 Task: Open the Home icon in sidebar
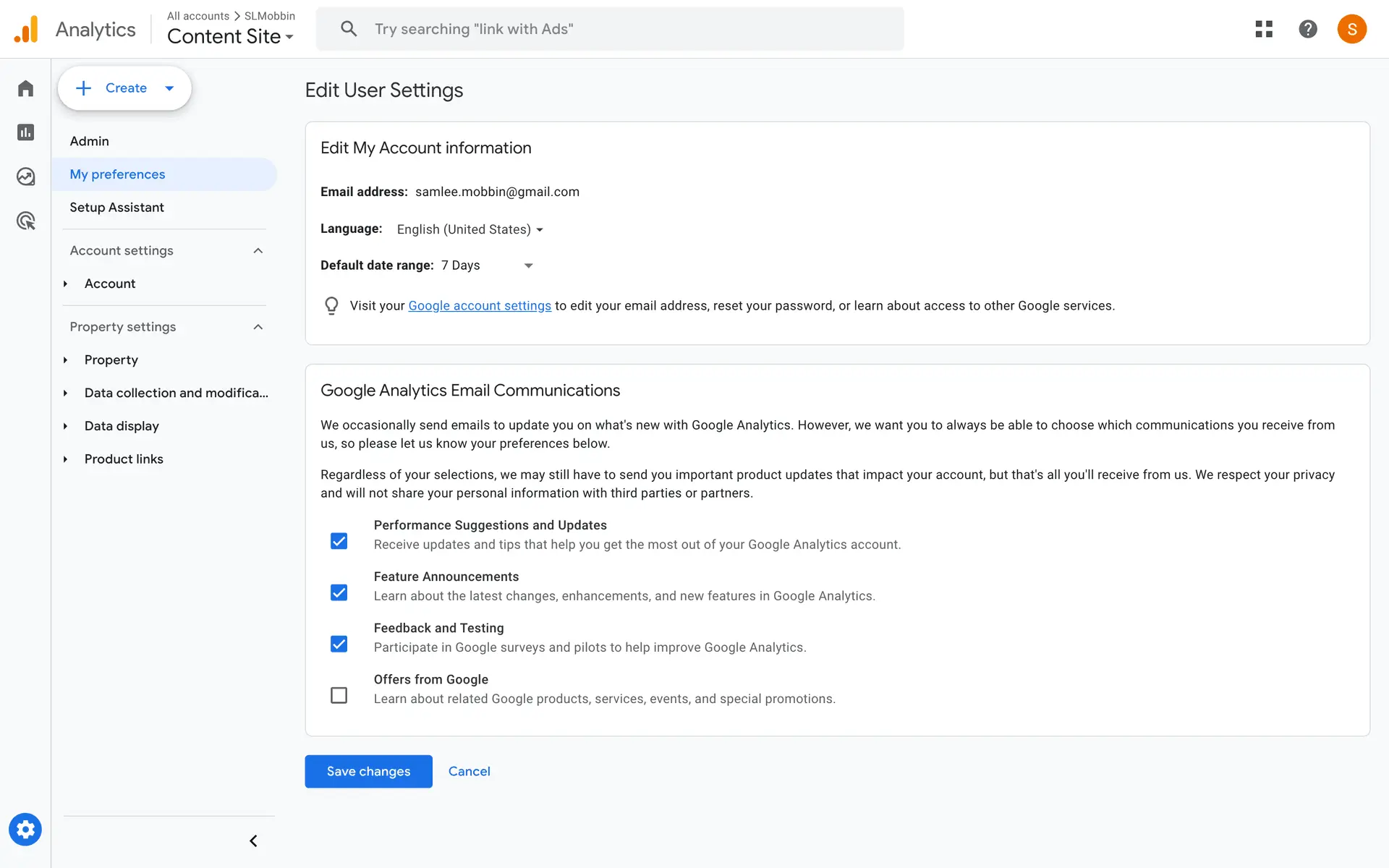(x=26, y=88)
